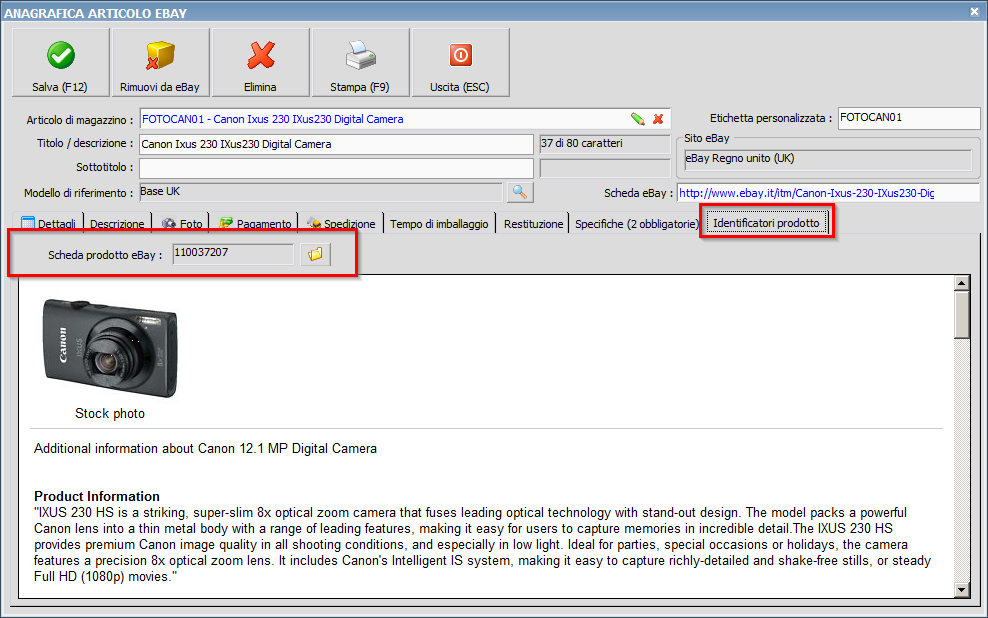Click Elimina red X button
This screenshot has width=988, height=618.
(260, 62)
